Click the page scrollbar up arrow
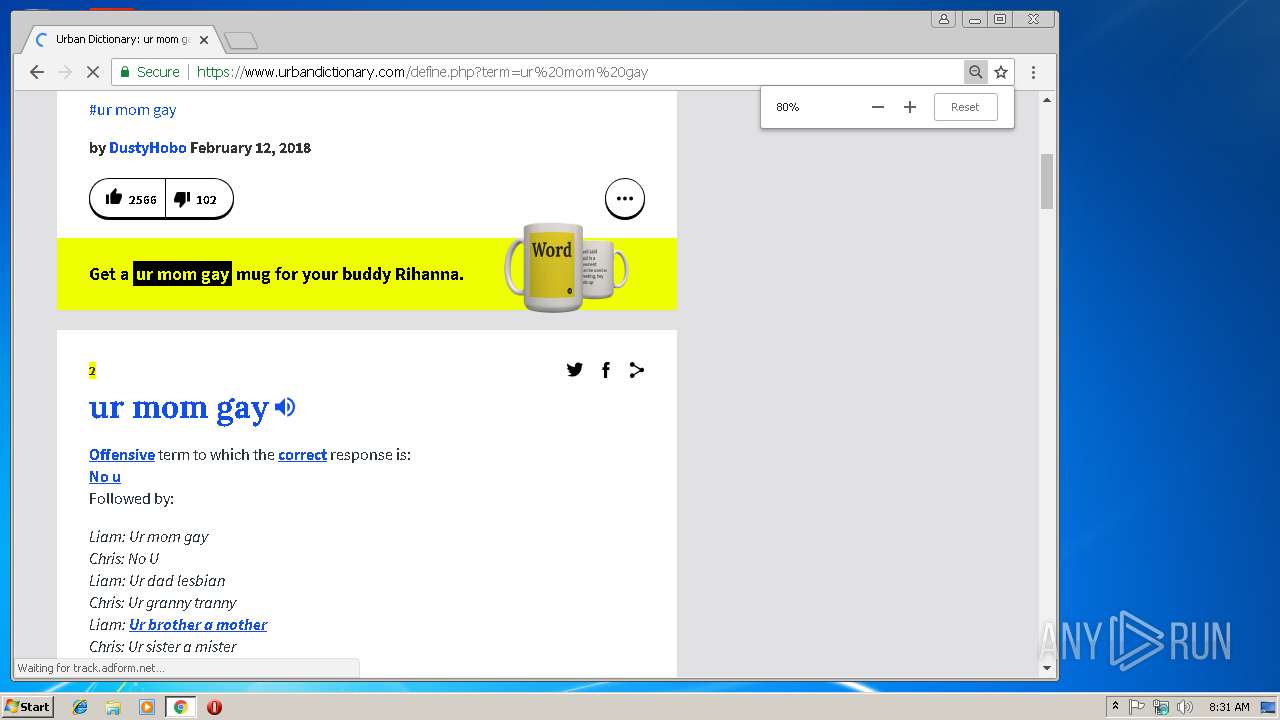Screen dimensions: 1280x720 [1047, 100]
